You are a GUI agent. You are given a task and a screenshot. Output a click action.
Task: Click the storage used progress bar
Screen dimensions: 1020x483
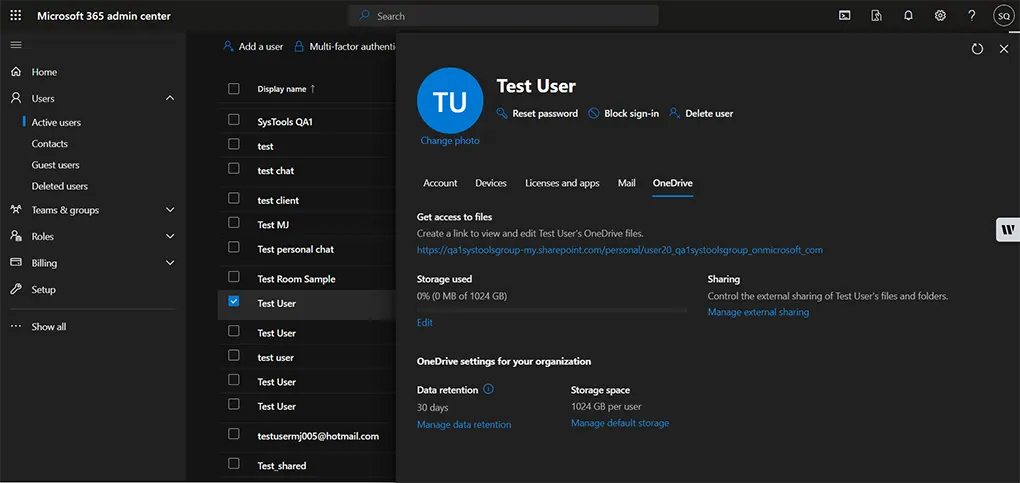point(552,310)
